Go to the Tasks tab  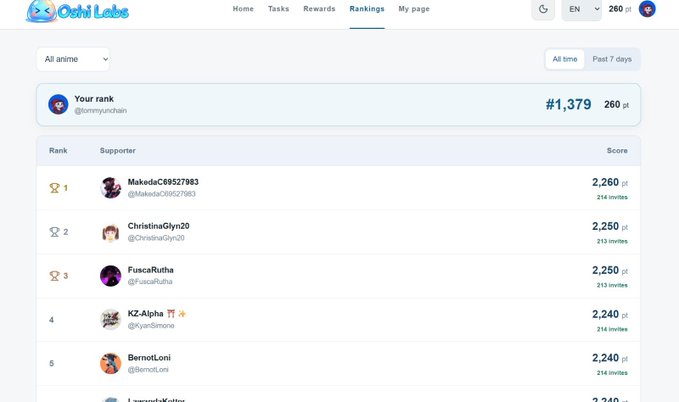pyautogui.click(x=278, y=9)
